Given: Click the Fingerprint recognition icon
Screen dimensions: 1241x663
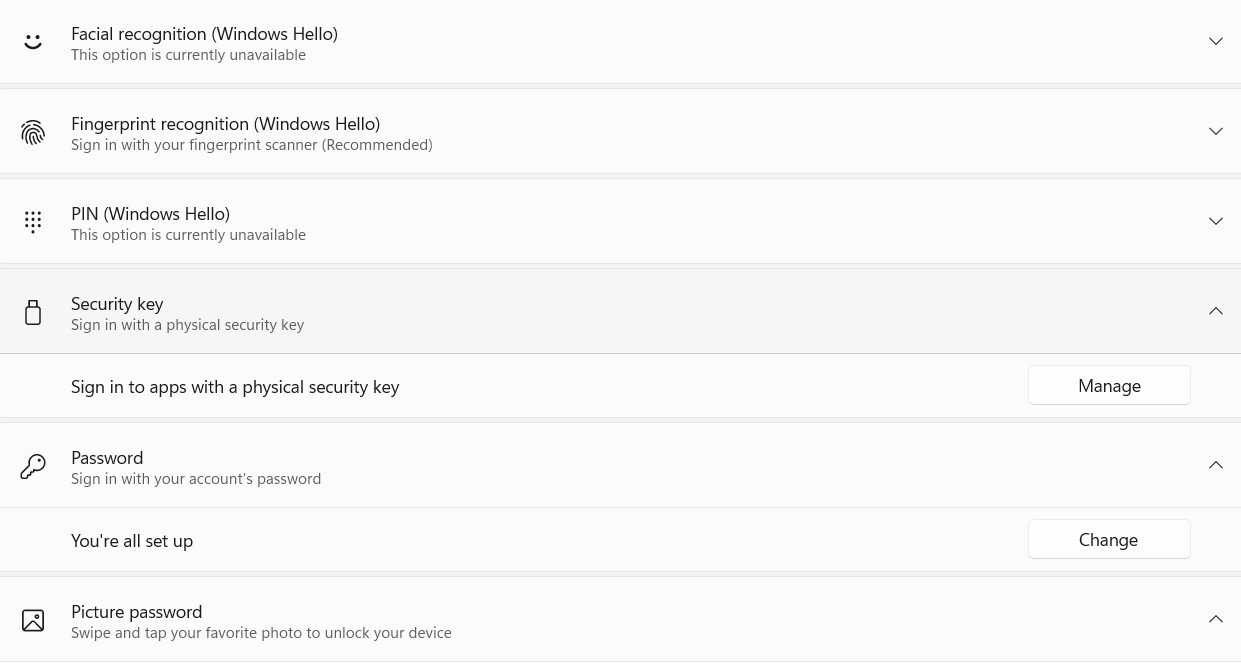Looking at the screenshot, I should click(x=33, y=132).
